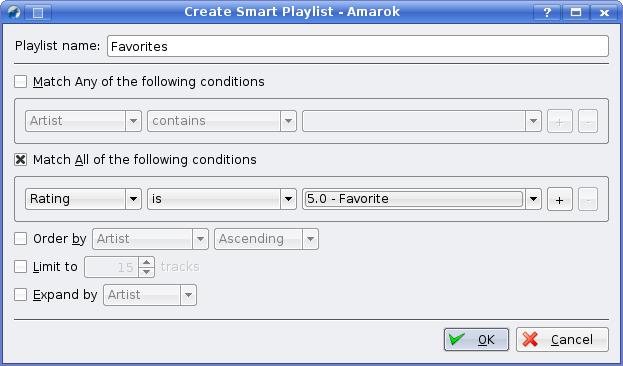Open the empty value combo box in Match Any
Image resolution: width=623 pixels, height=366 pixels.
point(422,121)
